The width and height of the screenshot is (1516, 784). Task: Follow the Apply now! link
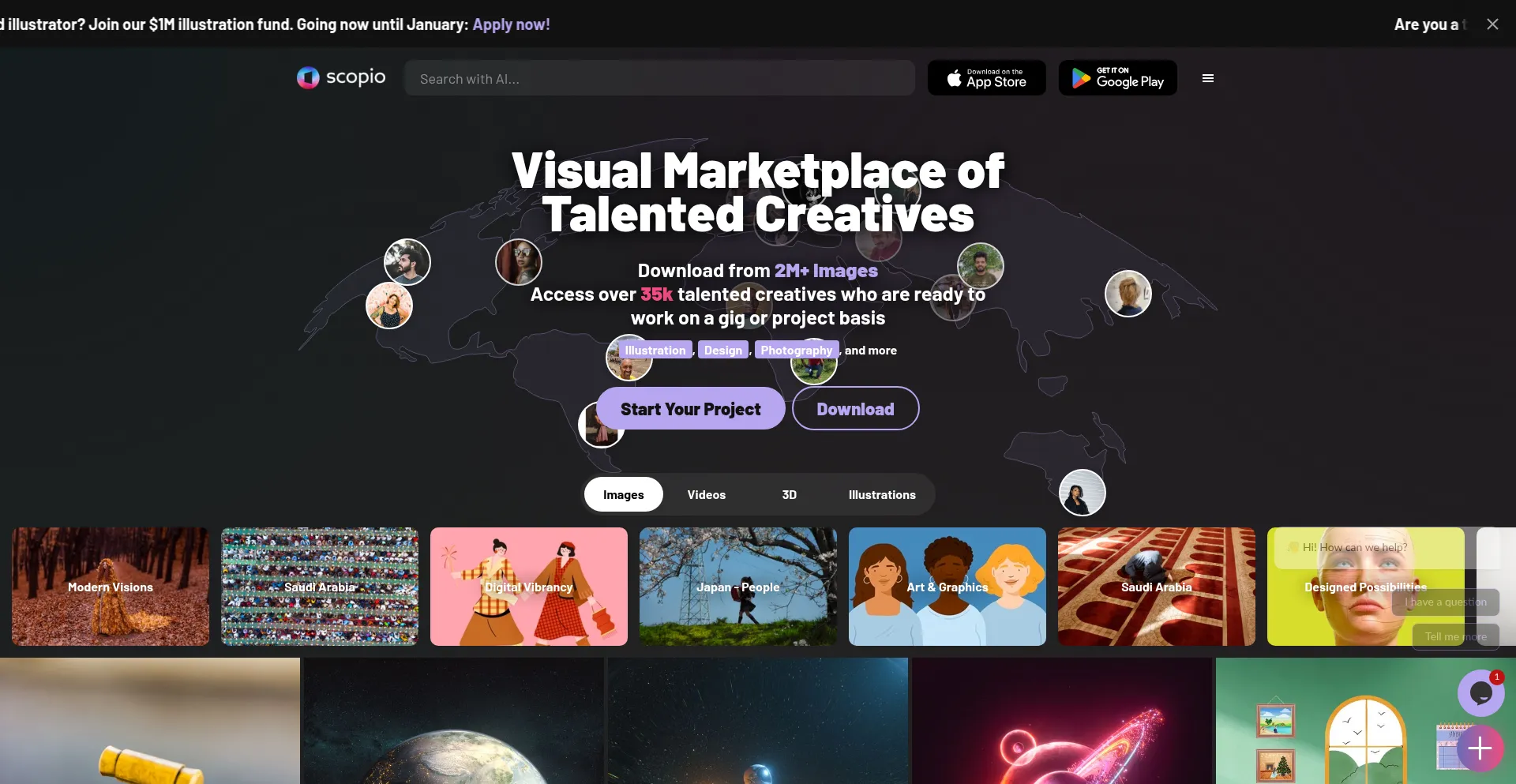click(511, 24)
